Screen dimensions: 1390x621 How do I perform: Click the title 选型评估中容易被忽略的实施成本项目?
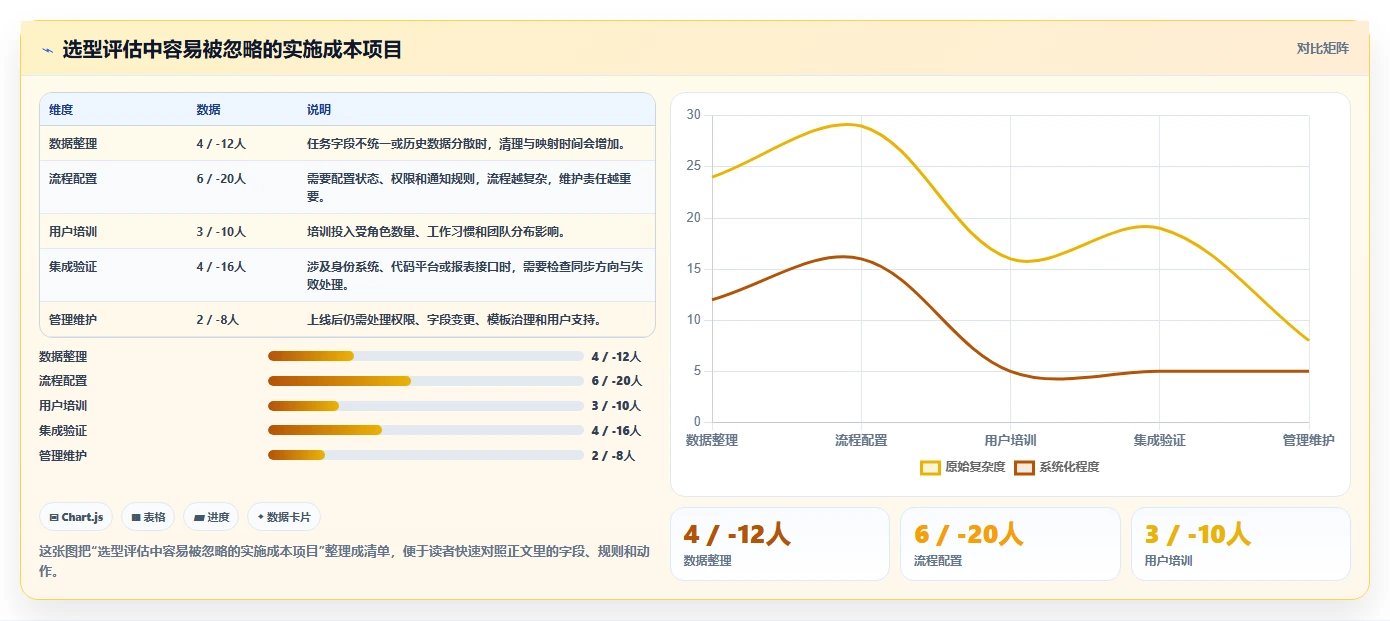[232, 49]
